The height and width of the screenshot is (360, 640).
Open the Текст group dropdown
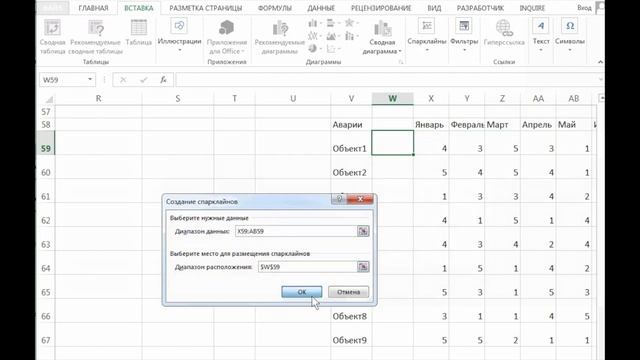tap(541, 36)
